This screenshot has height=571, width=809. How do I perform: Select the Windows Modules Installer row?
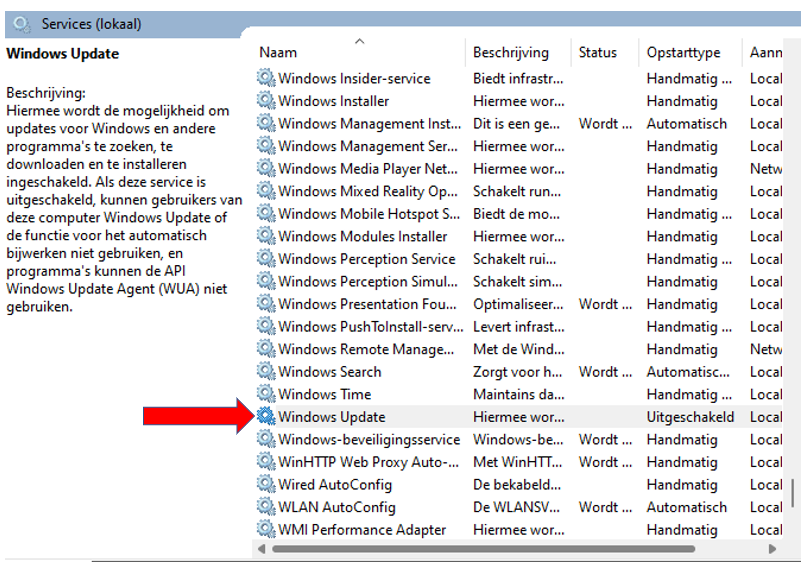(x=520, y=236)
